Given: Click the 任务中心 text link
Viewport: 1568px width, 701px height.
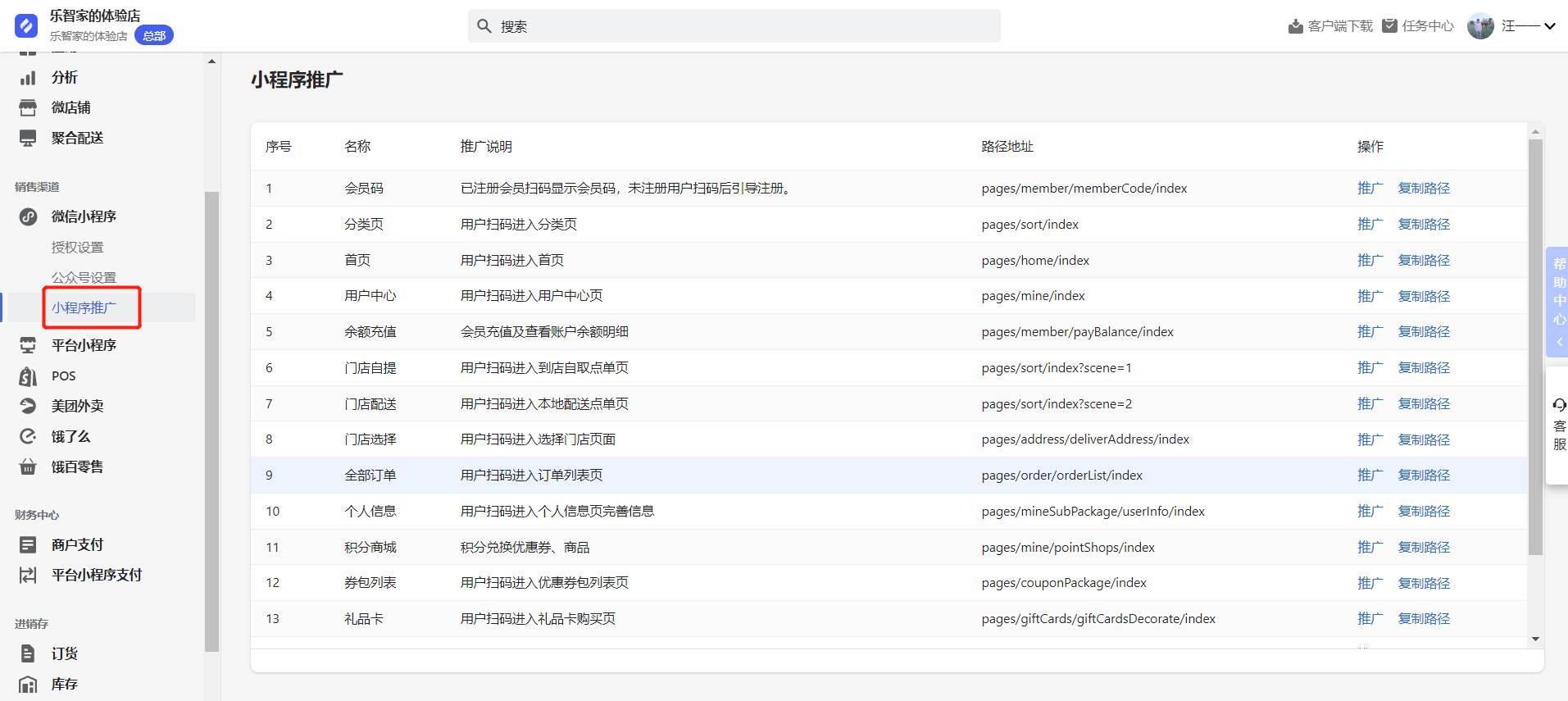Looking at the screenshot, I should [x=1428, y=26].
